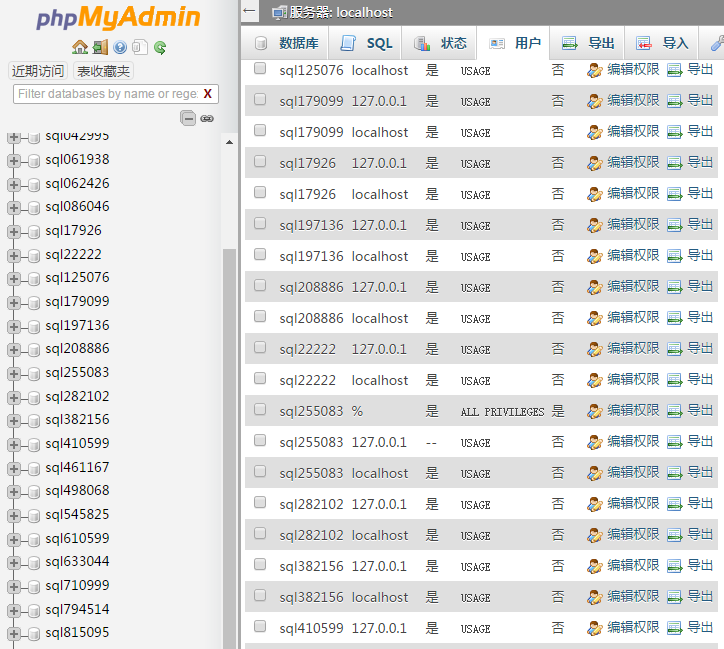Click edit privileges icon for sql17926 127.0.0.1
The width and height of the screenshot is (724, 649).
click(x=595, y=163)
